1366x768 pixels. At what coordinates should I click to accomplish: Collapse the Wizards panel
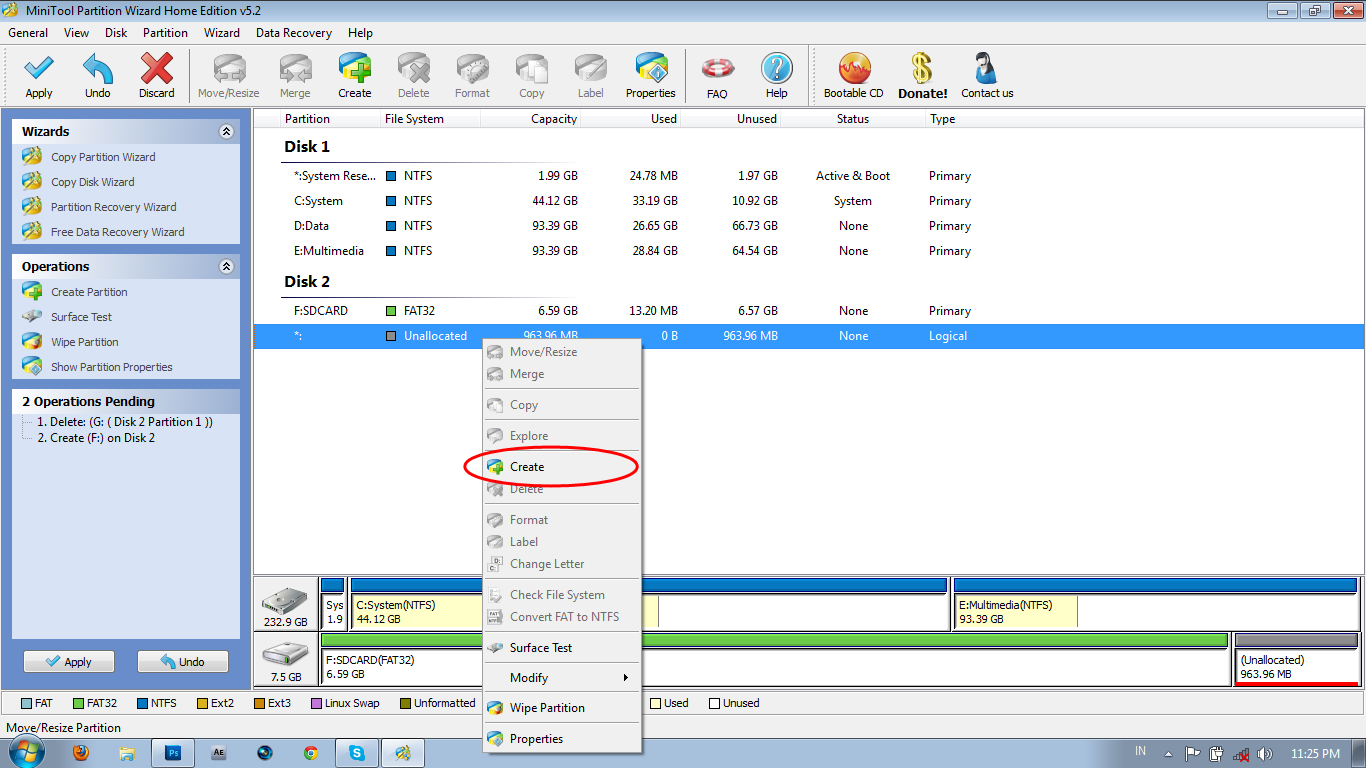226,131
